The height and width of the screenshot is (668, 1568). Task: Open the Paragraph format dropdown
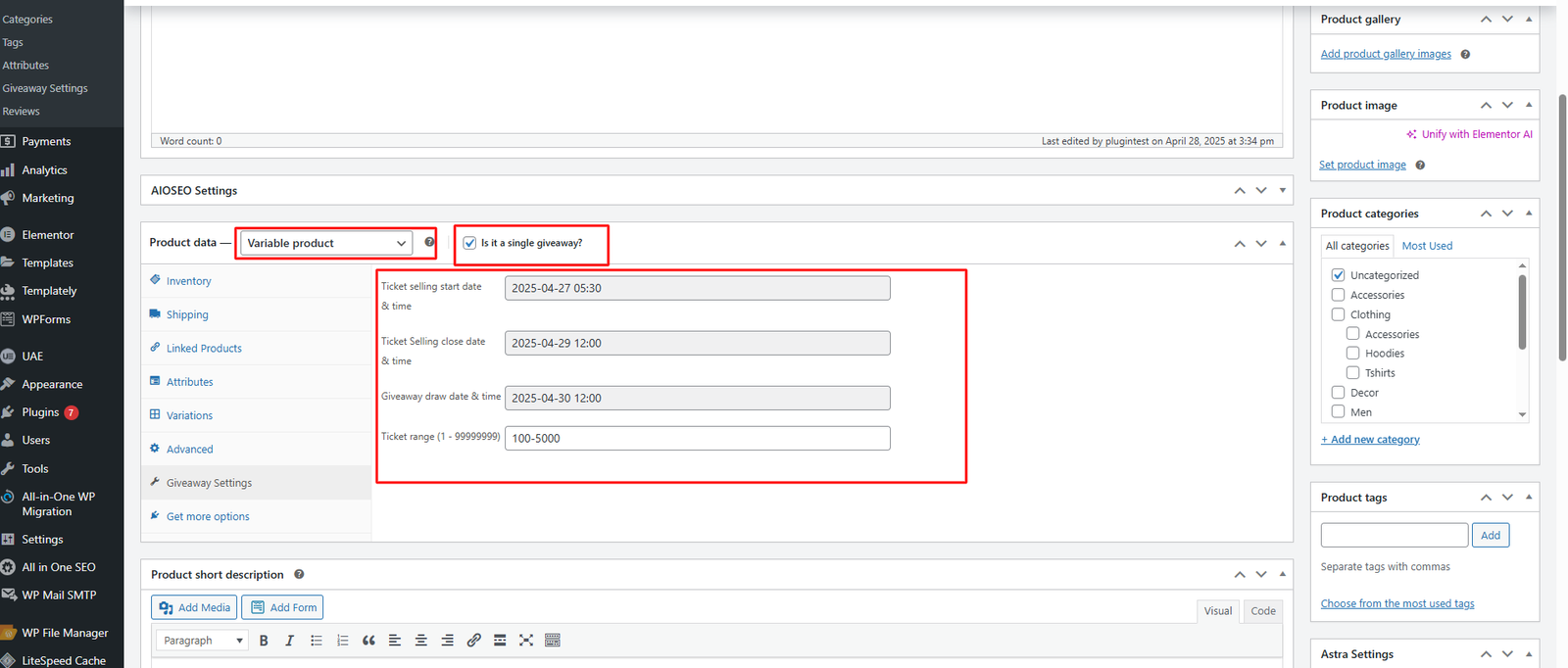[203, 641]
